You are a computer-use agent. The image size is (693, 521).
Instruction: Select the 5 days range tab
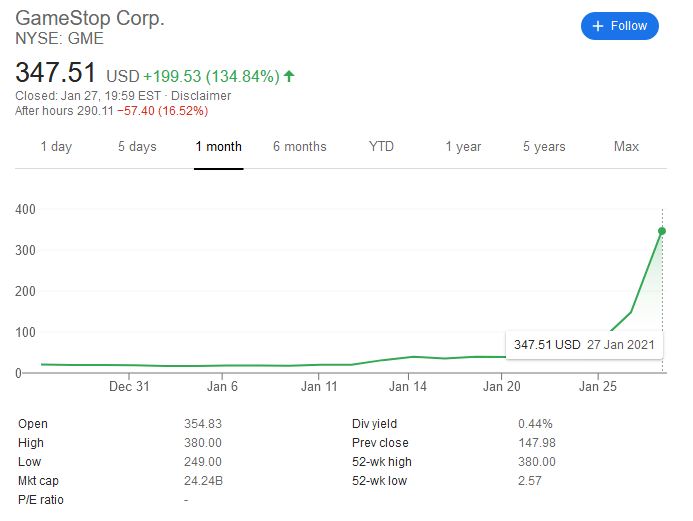coord(137,147)
